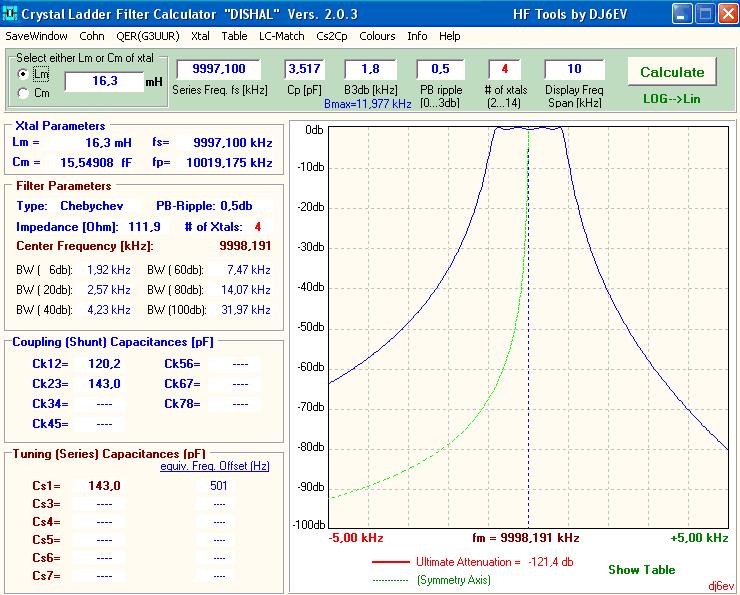This screenshot has height=595, width=740.
Task: Click the Ck23 value 143,0
Action: 104,384
